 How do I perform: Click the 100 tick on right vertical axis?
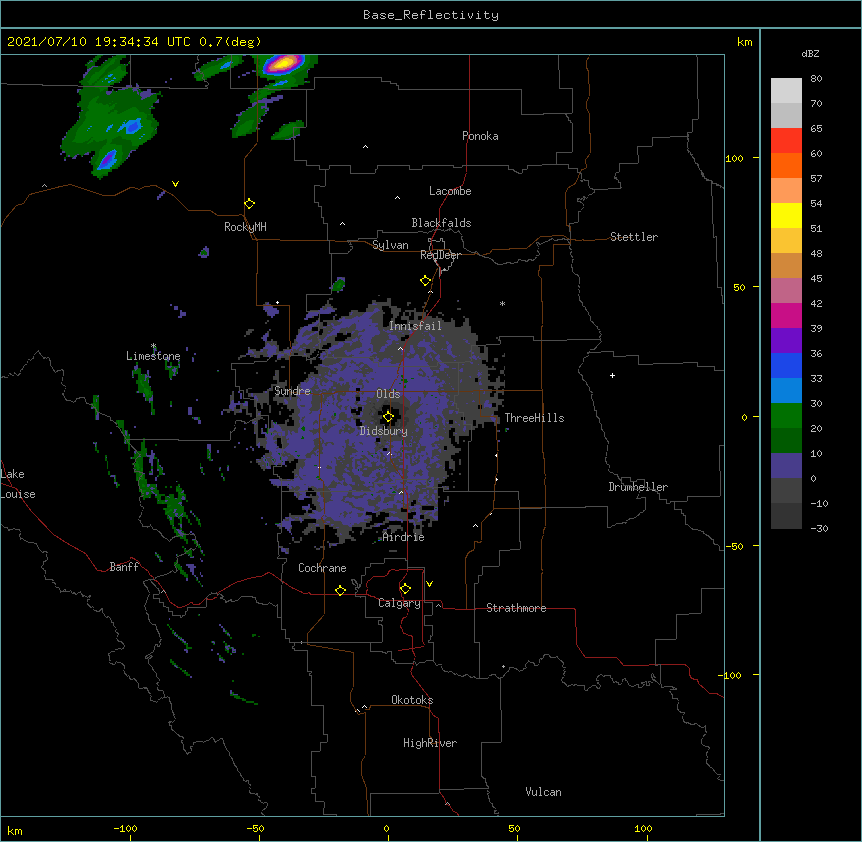coord(734,158)
